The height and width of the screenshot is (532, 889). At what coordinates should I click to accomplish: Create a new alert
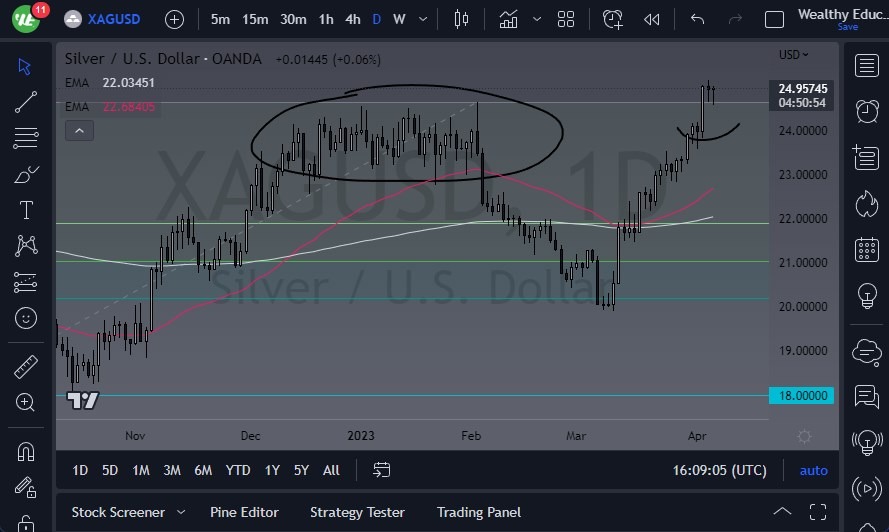point(613,19)
